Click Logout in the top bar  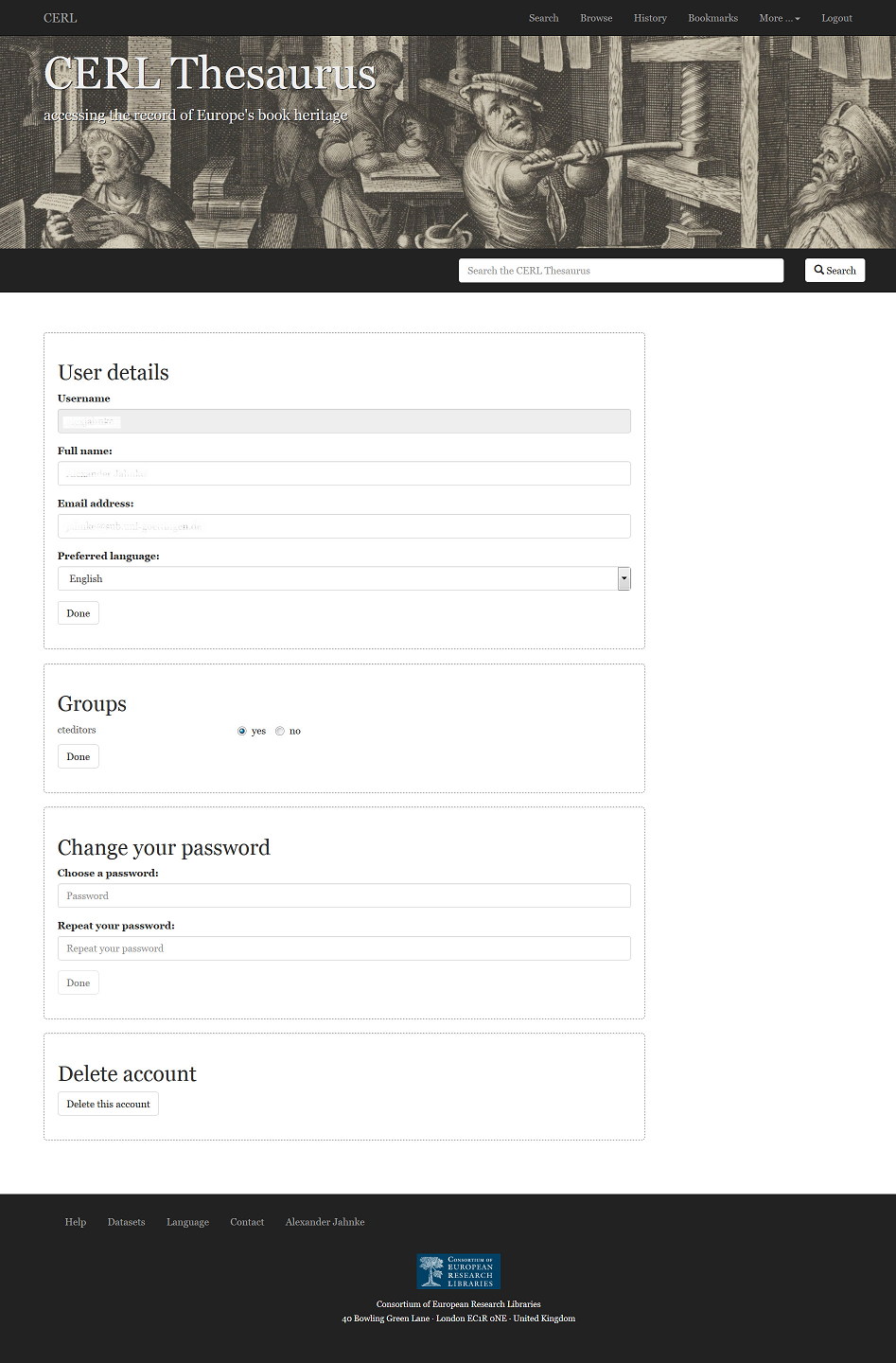click(x=836, y=18)
